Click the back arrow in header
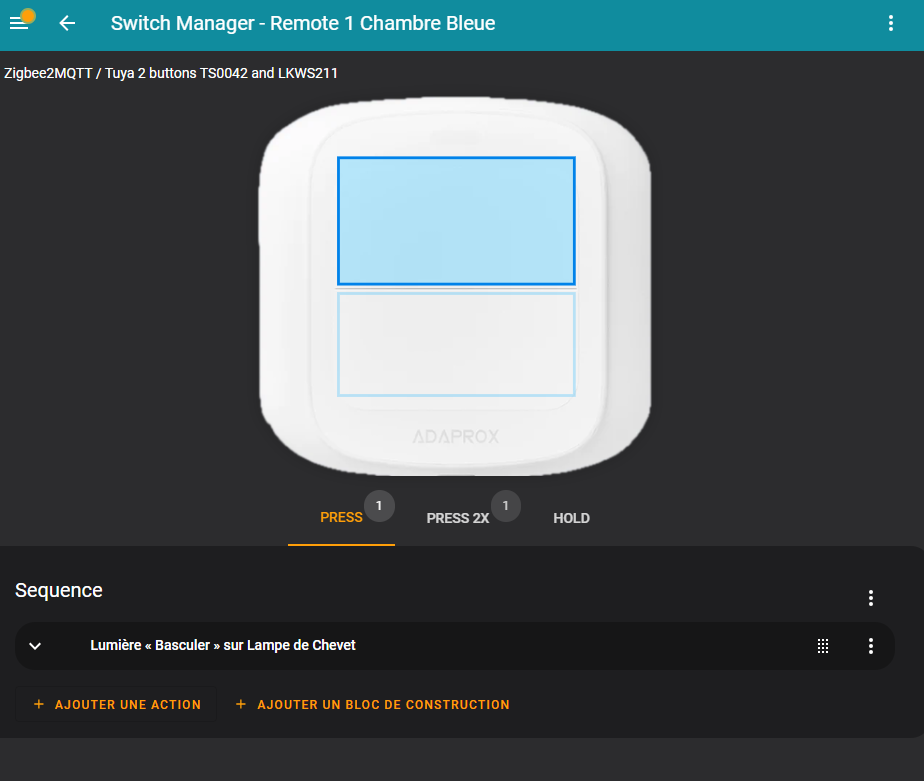 pos(67,23)
